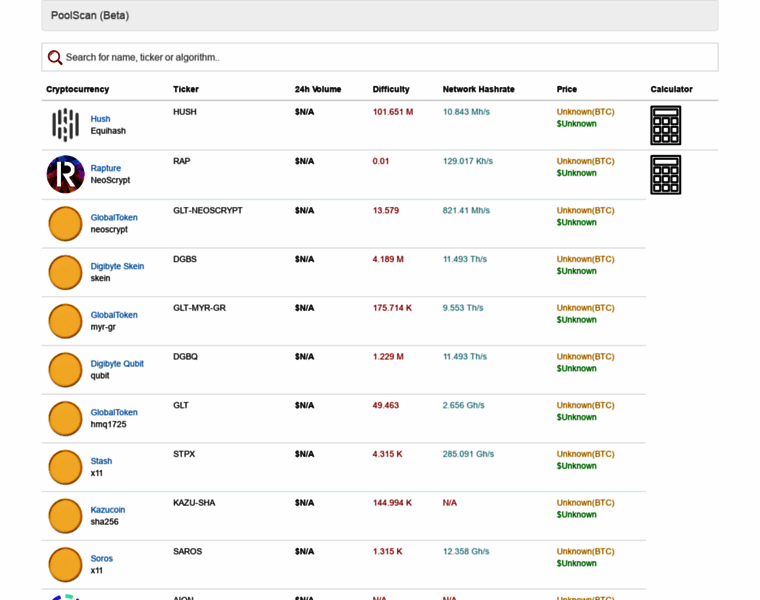Image resolution: width=760 pixels, height=600 pixels.
Task: Click the Calculator column header
Action: click(x=671, y=89)
